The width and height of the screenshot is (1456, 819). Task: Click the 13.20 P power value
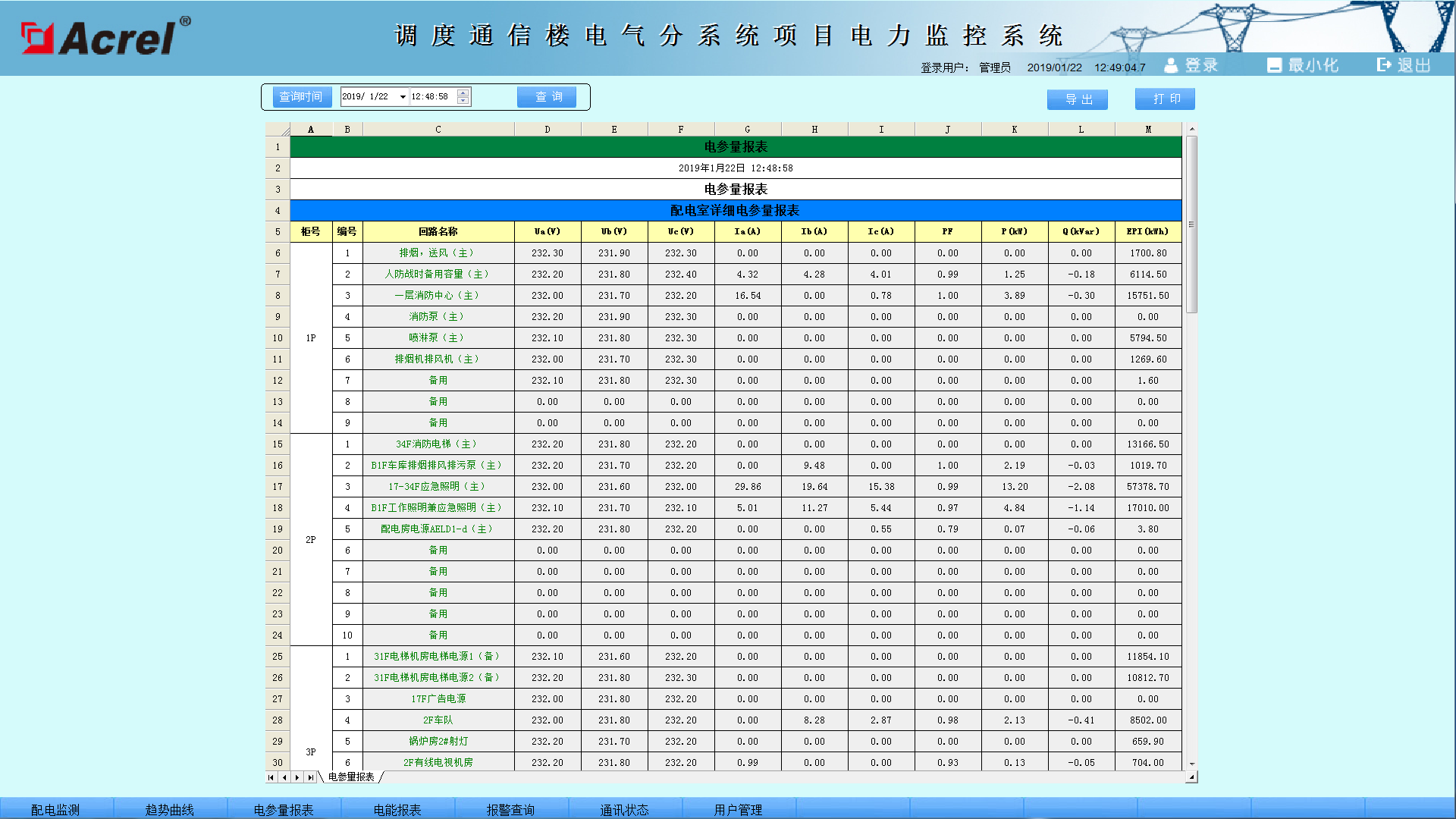point(1015,487)
